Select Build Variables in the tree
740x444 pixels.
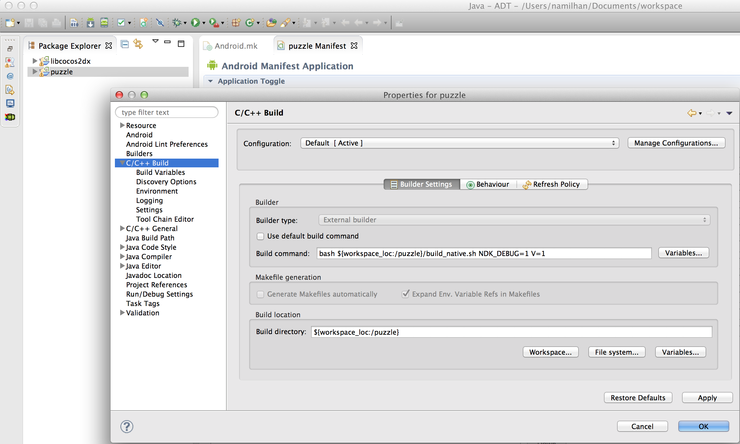pos(160,172)
